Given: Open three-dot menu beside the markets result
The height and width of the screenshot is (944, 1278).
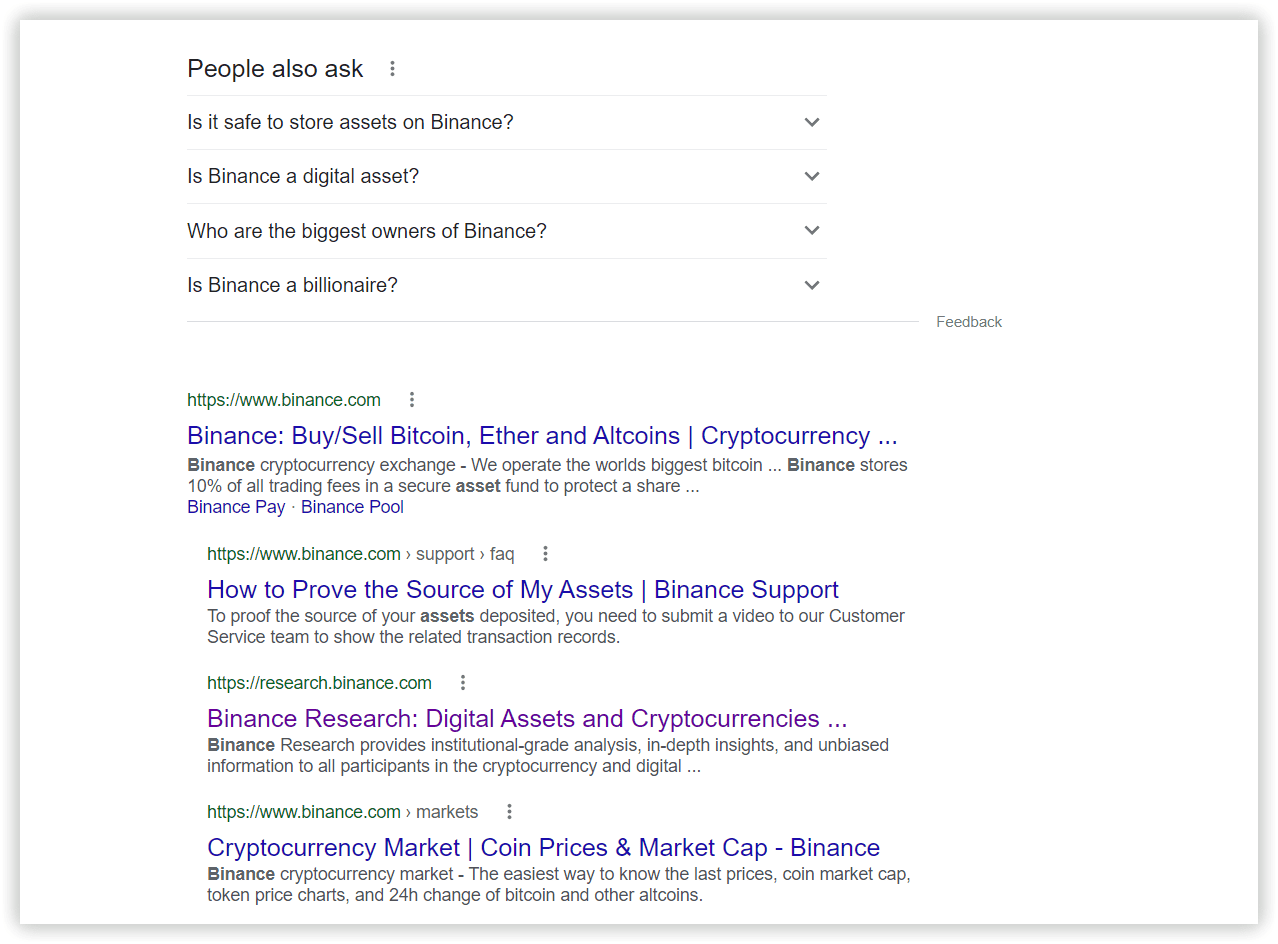Looking at the screenshot, I should tap(509, 812).
